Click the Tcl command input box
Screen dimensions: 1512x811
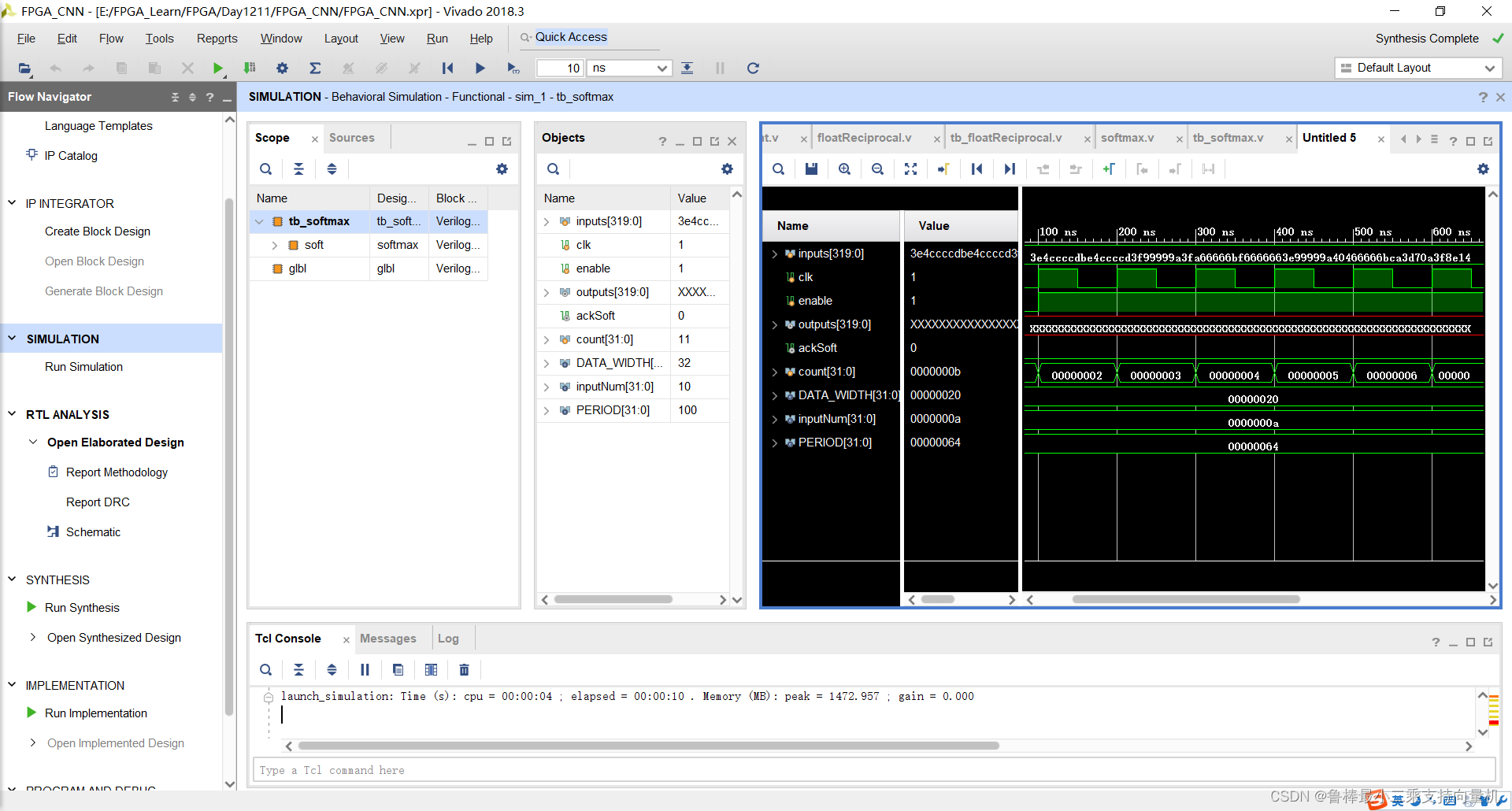click(873, 770)
